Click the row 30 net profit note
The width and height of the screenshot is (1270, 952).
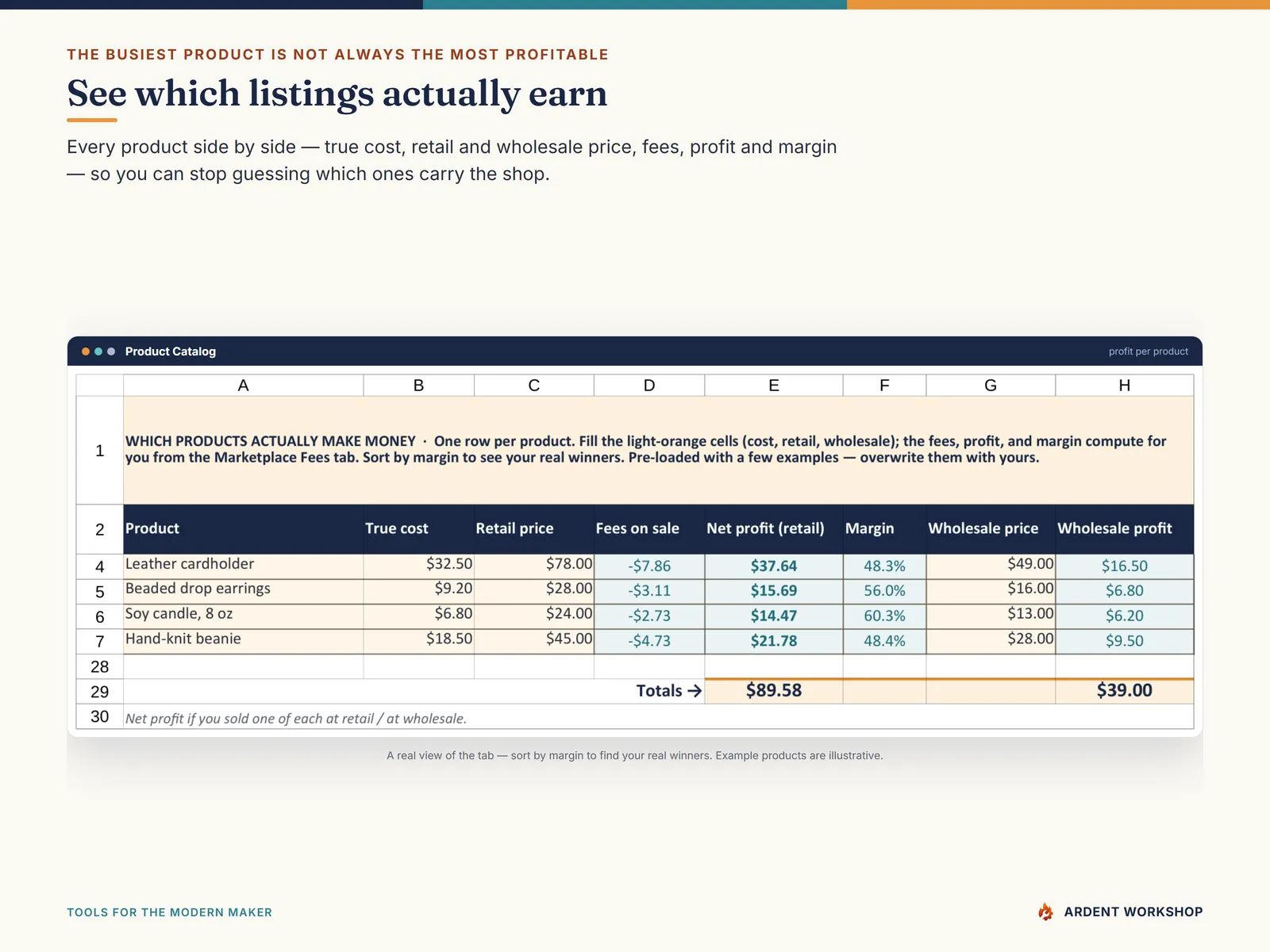click(x=296, y=719)
